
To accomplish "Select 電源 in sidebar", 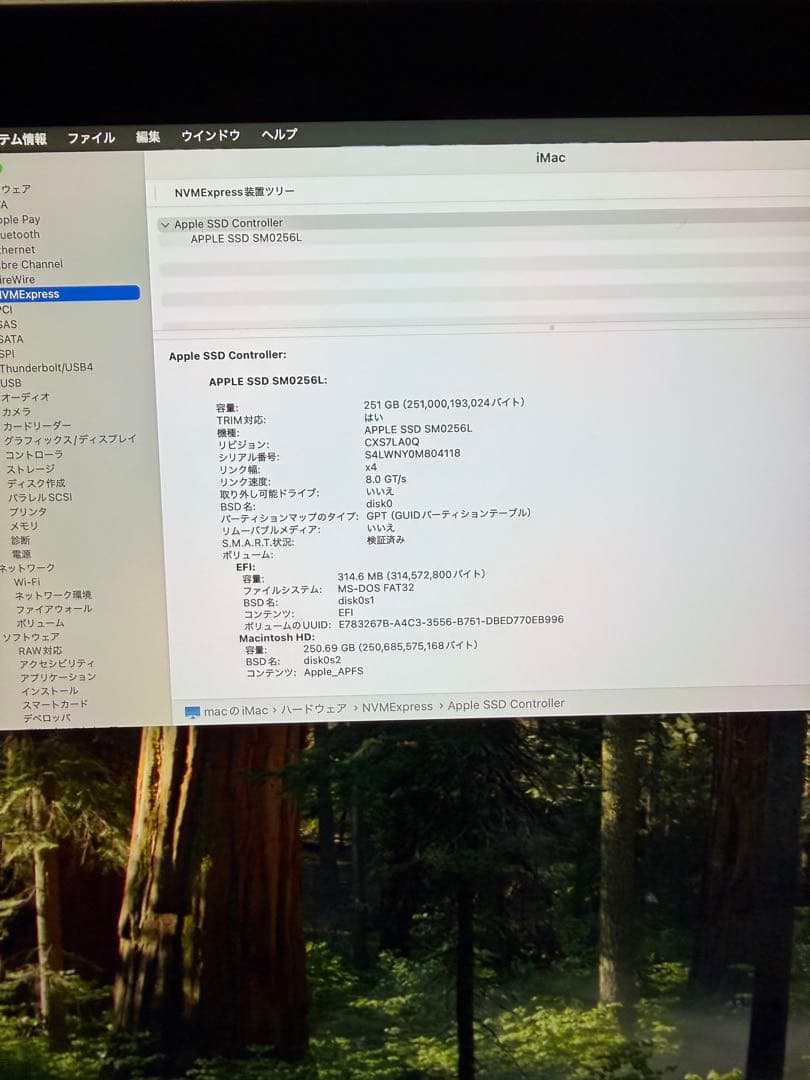I will point(21,554).
